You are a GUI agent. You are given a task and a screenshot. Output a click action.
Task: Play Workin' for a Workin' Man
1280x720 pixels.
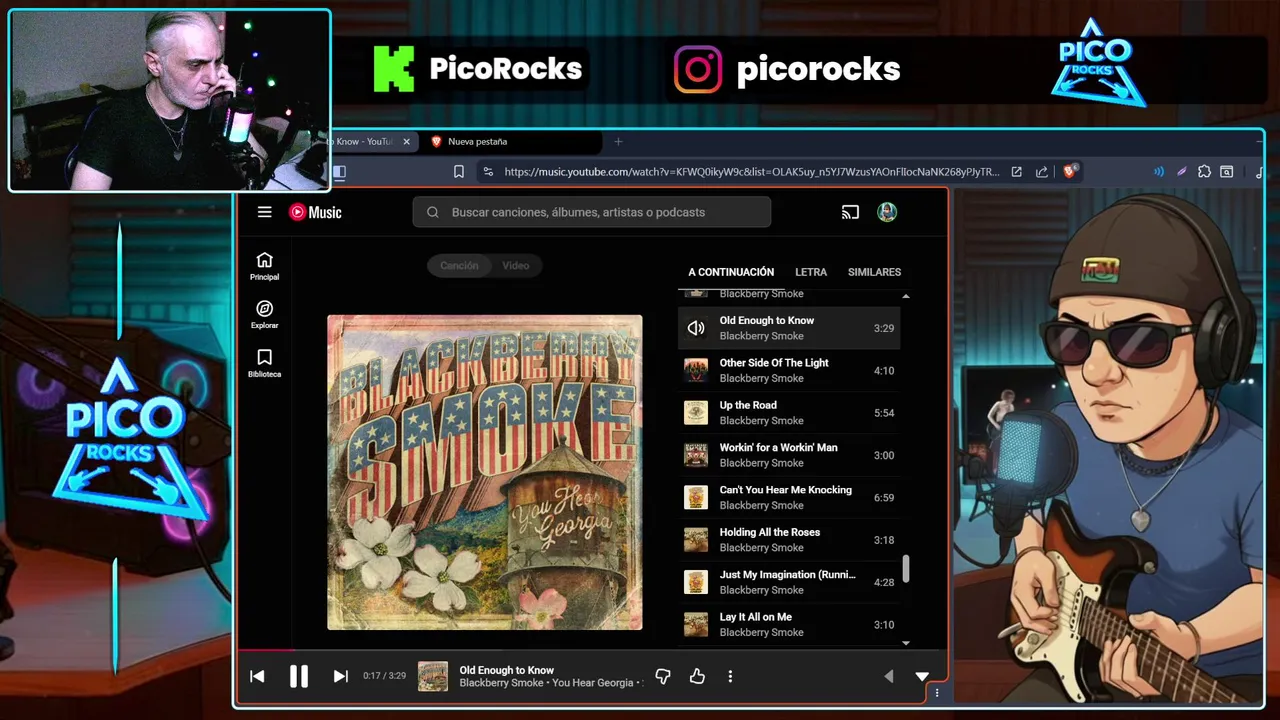[789, 455]
